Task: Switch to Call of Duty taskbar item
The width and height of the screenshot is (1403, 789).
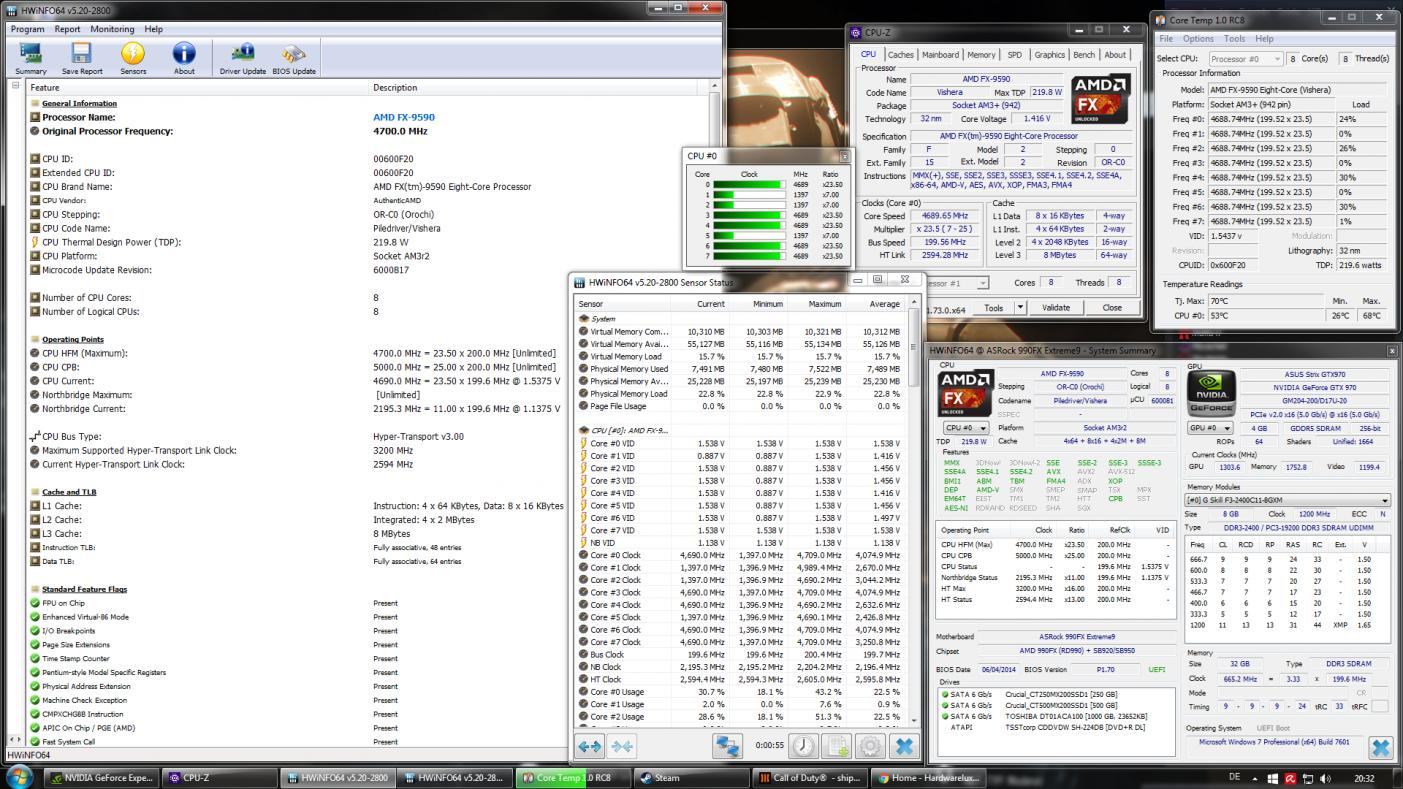Action: (x=810, y=777)
